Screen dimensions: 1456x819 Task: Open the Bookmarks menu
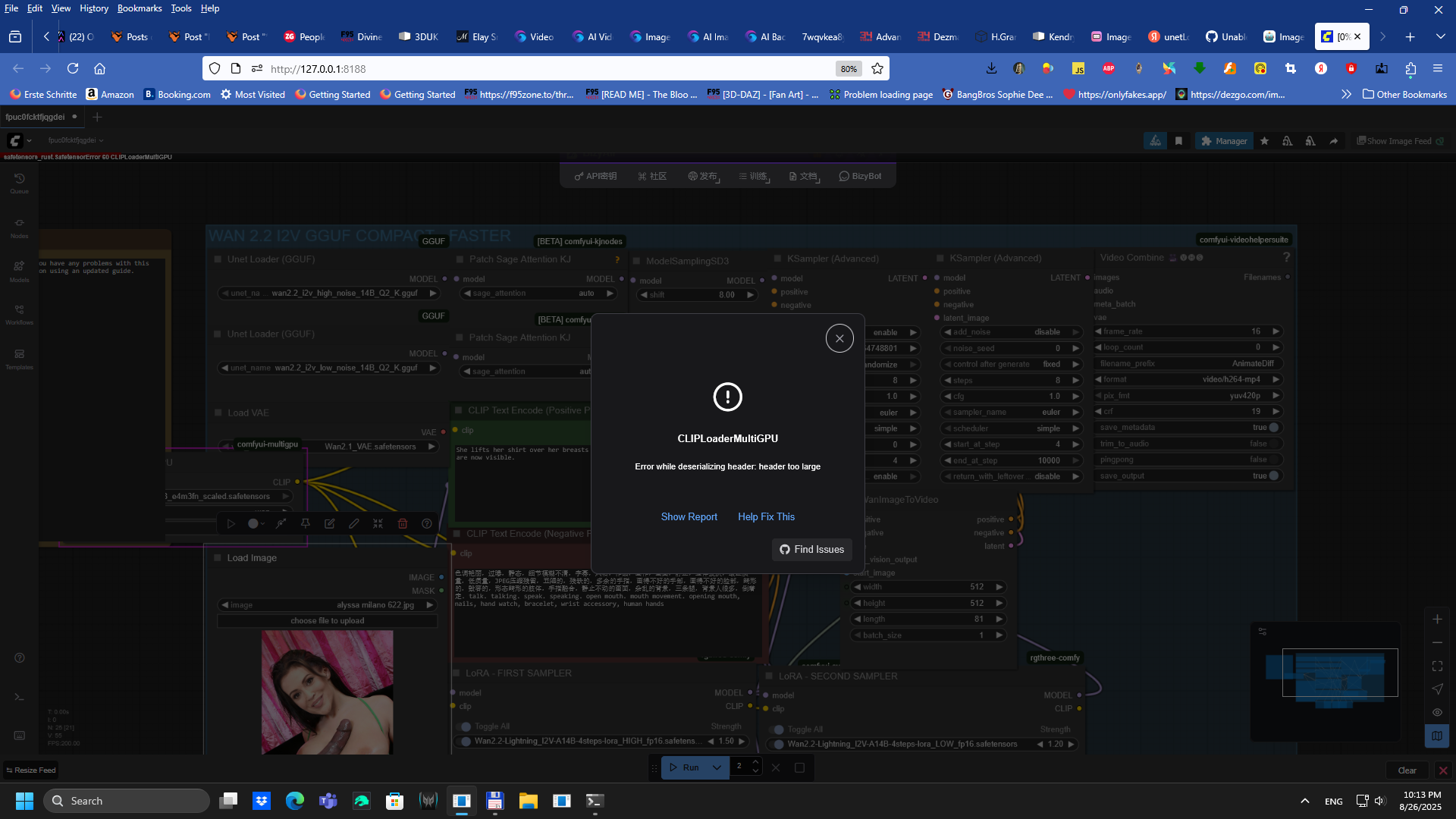pyautogui.click(x=140, y=8)
